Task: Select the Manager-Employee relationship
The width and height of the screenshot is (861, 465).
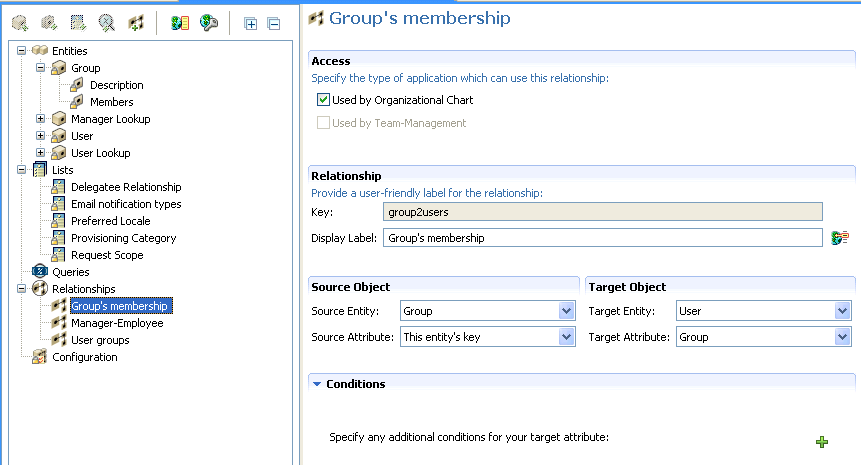Action: tap(116, 323)
